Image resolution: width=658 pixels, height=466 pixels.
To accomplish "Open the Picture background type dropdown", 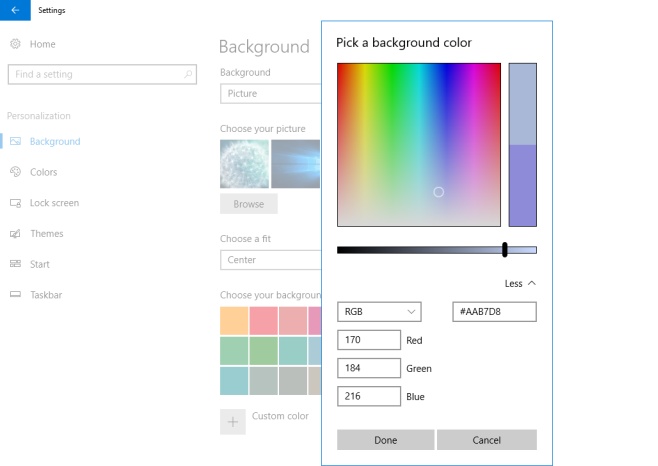I will [x=270, y=93].
